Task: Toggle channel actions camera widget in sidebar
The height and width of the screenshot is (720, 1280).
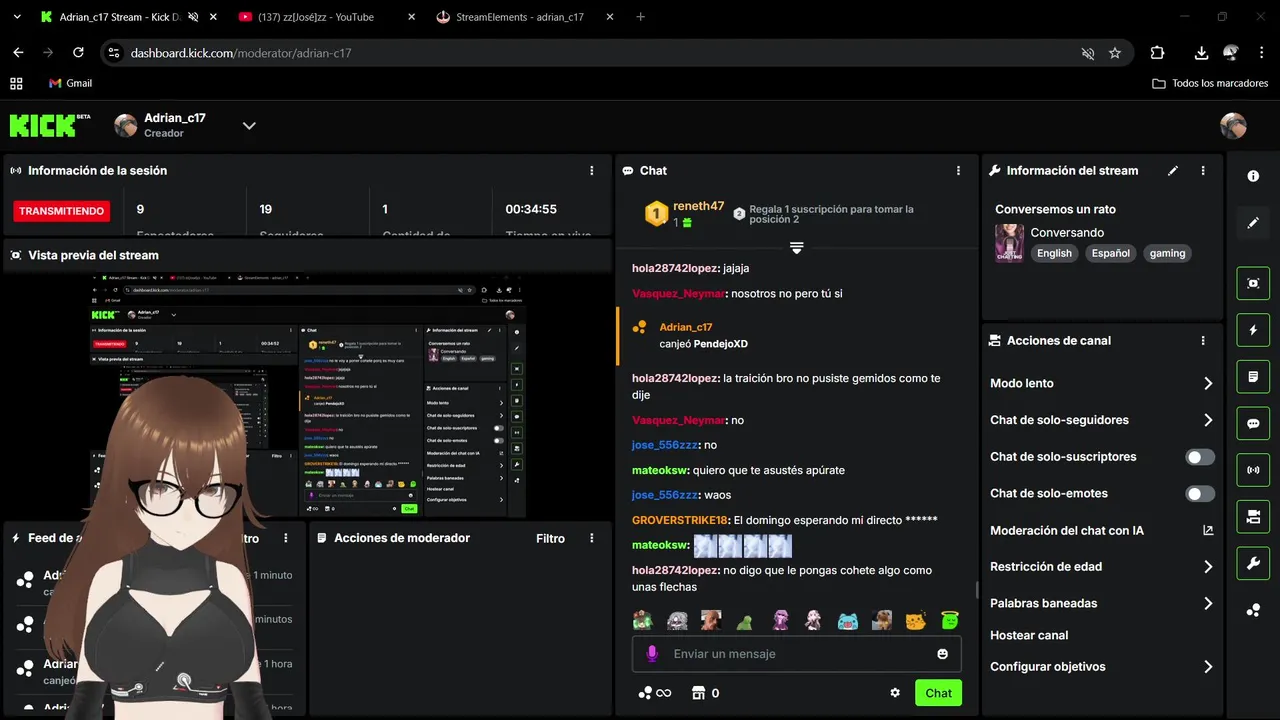Action: (1253, 517)
